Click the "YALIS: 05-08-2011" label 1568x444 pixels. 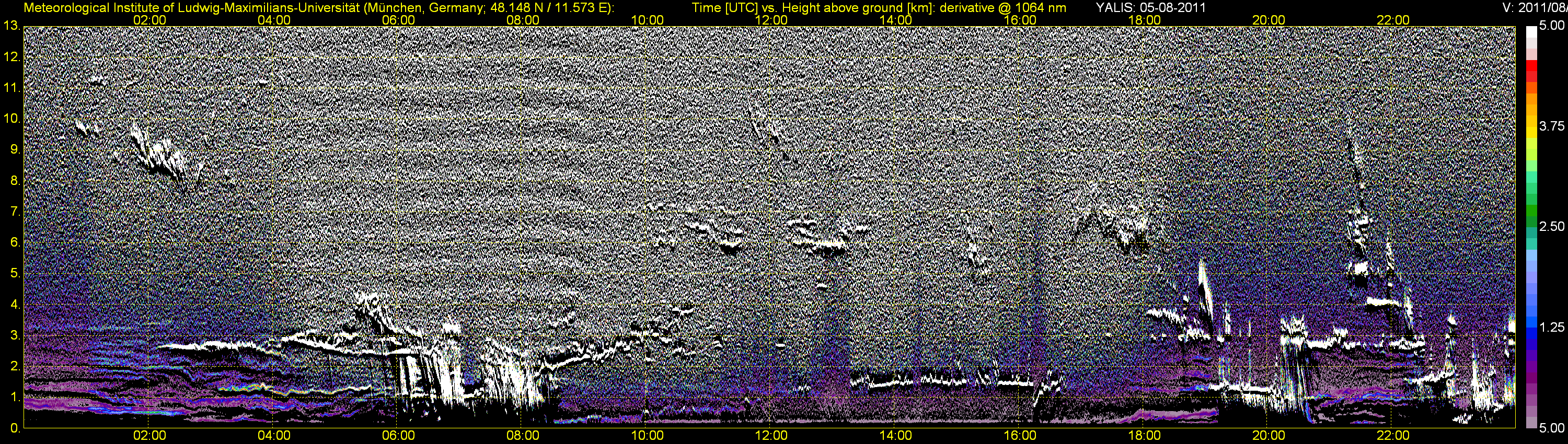pyautogui.click(x=1150, y=8)
